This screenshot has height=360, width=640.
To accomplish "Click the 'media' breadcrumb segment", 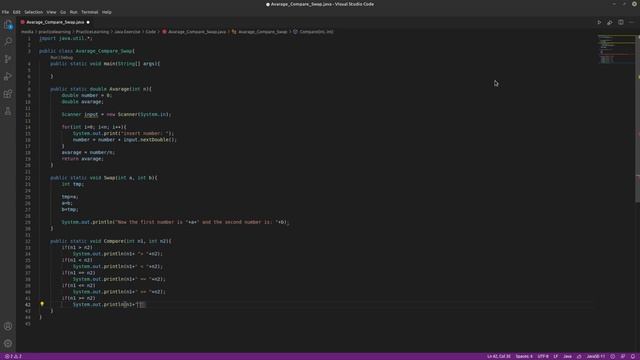I will (27, 32).
